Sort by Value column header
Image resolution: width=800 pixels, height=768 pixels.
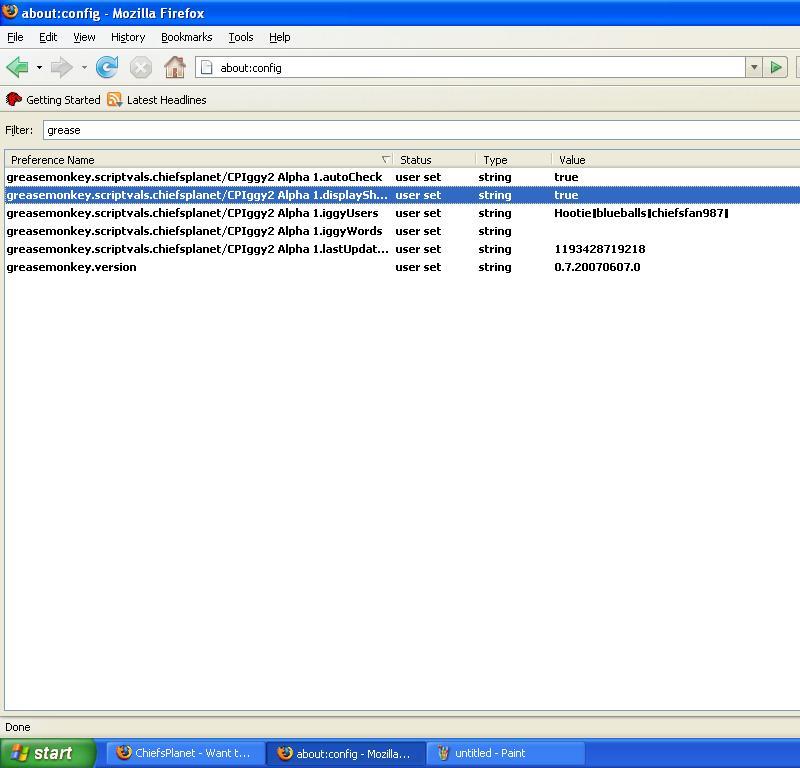point(676,160)
